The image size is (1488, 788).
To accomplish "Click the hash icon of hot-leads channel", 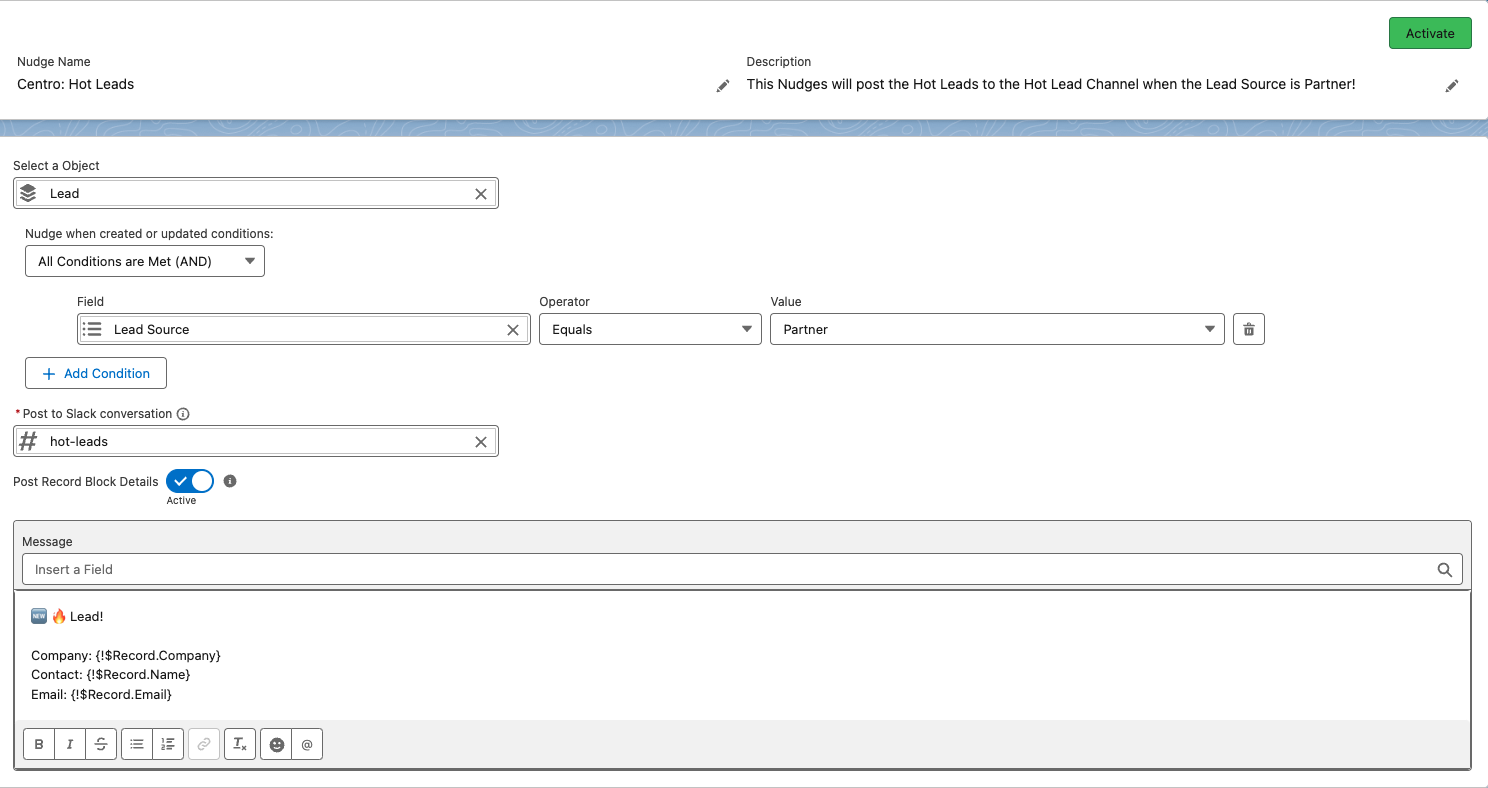I will pyautogui.click(x=28, y=441).
